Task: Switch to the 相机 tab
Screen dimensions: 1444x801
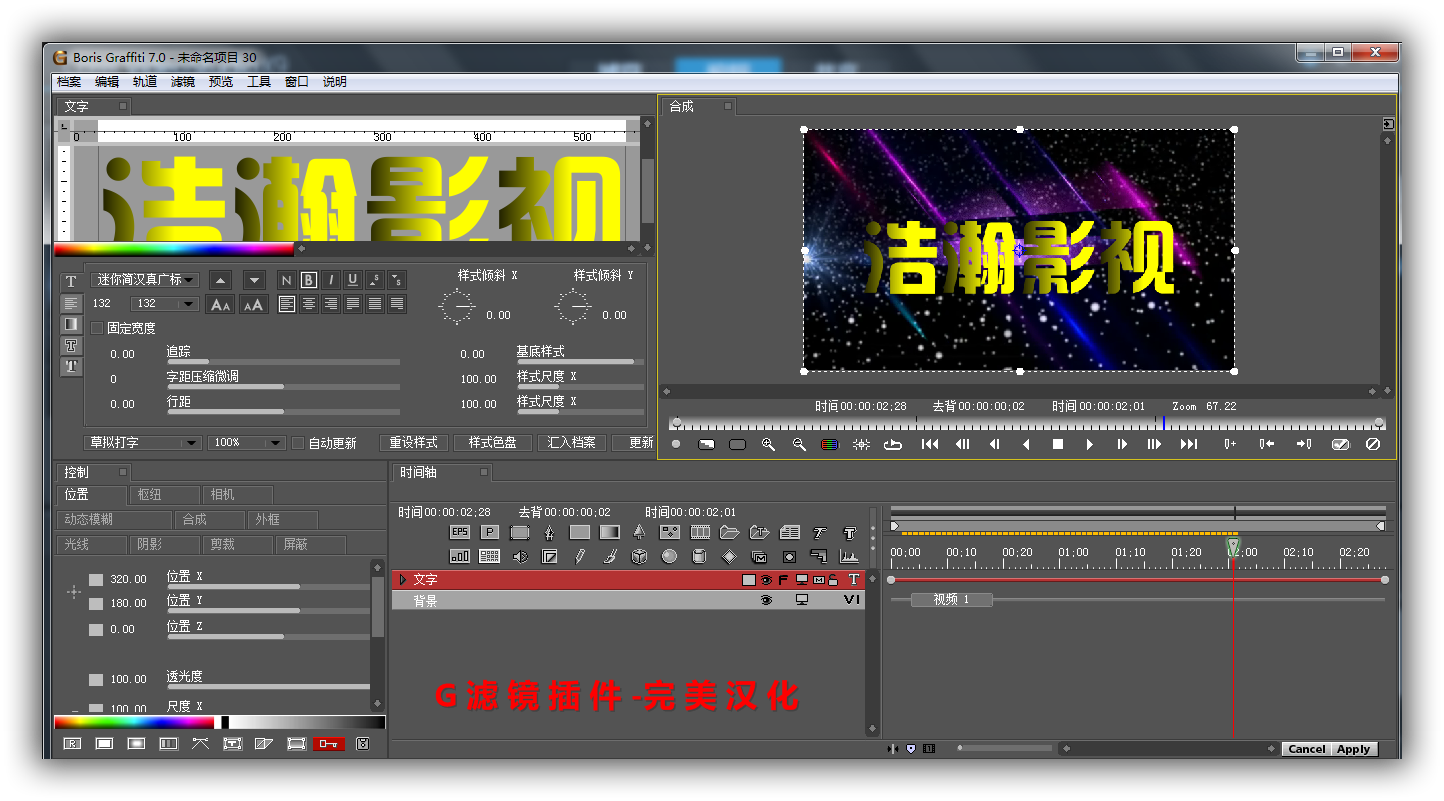Action: (237, 494)
